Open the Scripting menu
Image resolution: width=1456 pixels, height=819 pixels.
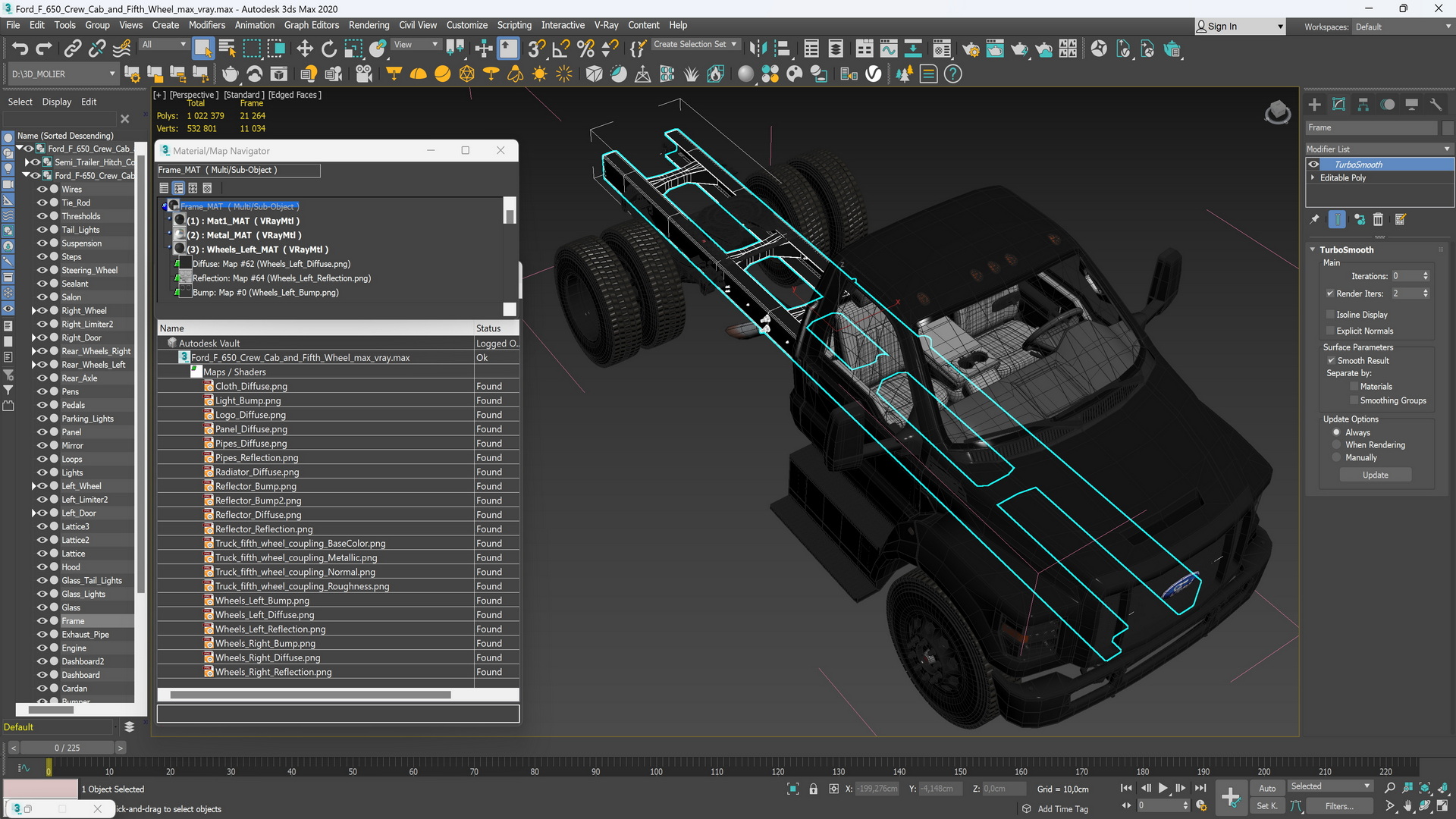tap(514, 25)
